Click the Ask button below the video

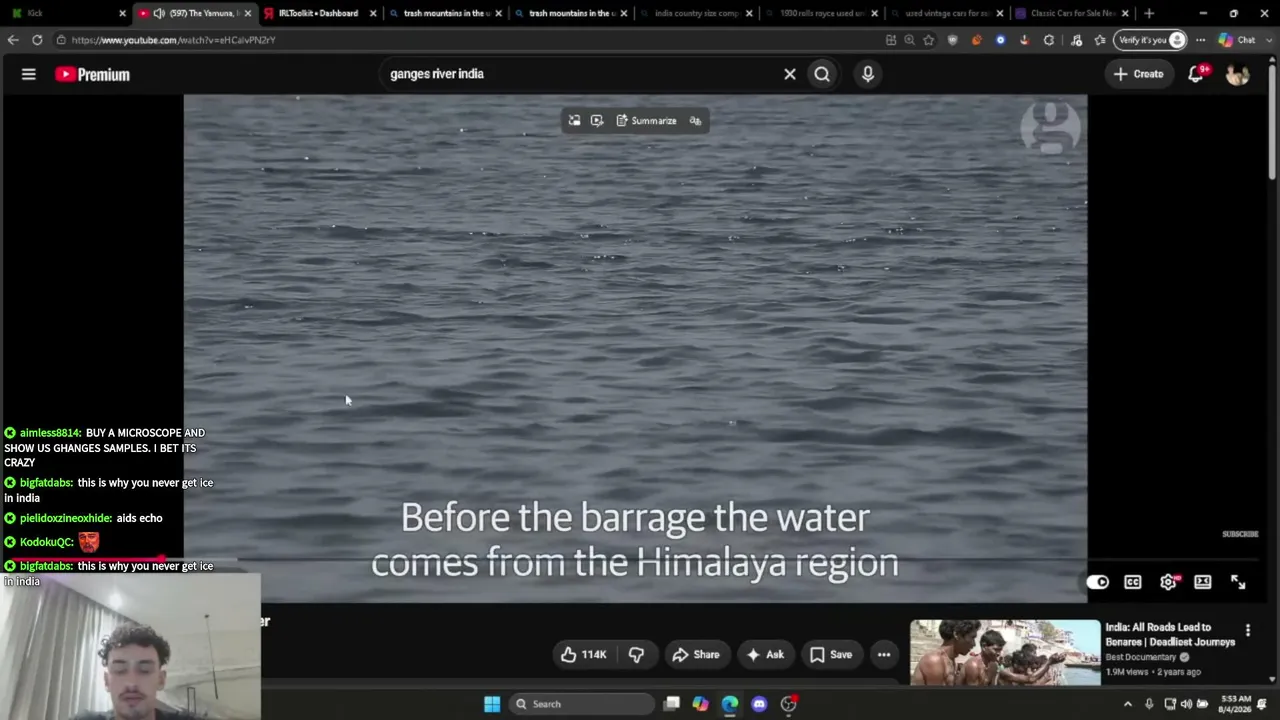point(765,655)
